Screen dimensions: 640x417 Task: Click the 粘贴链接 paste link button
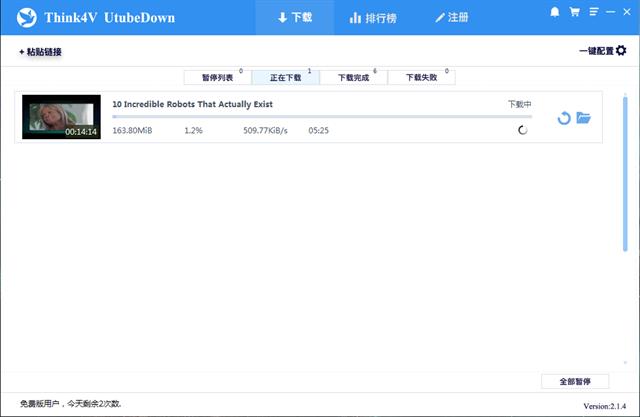[40, 51]
